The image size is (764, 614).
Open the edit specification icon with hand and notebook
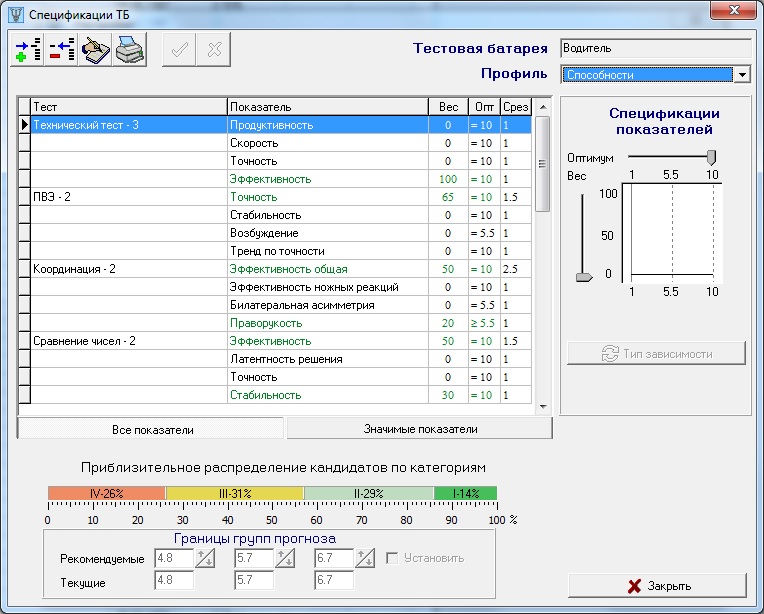(96, 51)
